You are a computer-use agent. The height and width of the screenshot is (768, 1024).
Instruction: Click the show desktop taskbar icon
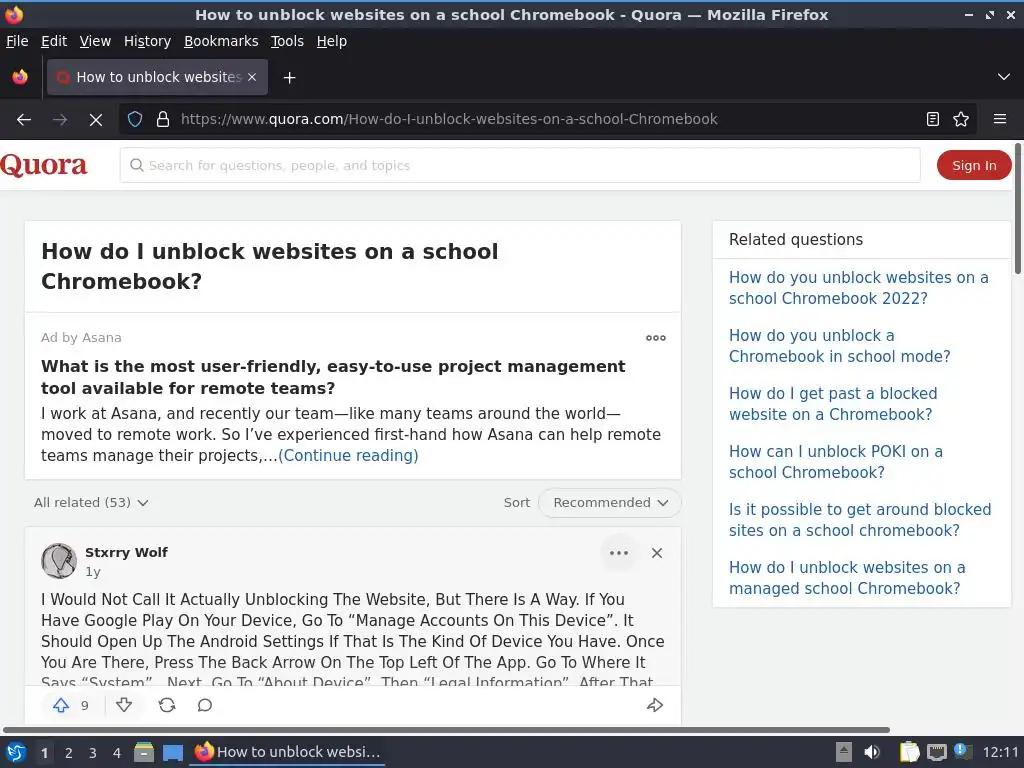tap(172, 752)
